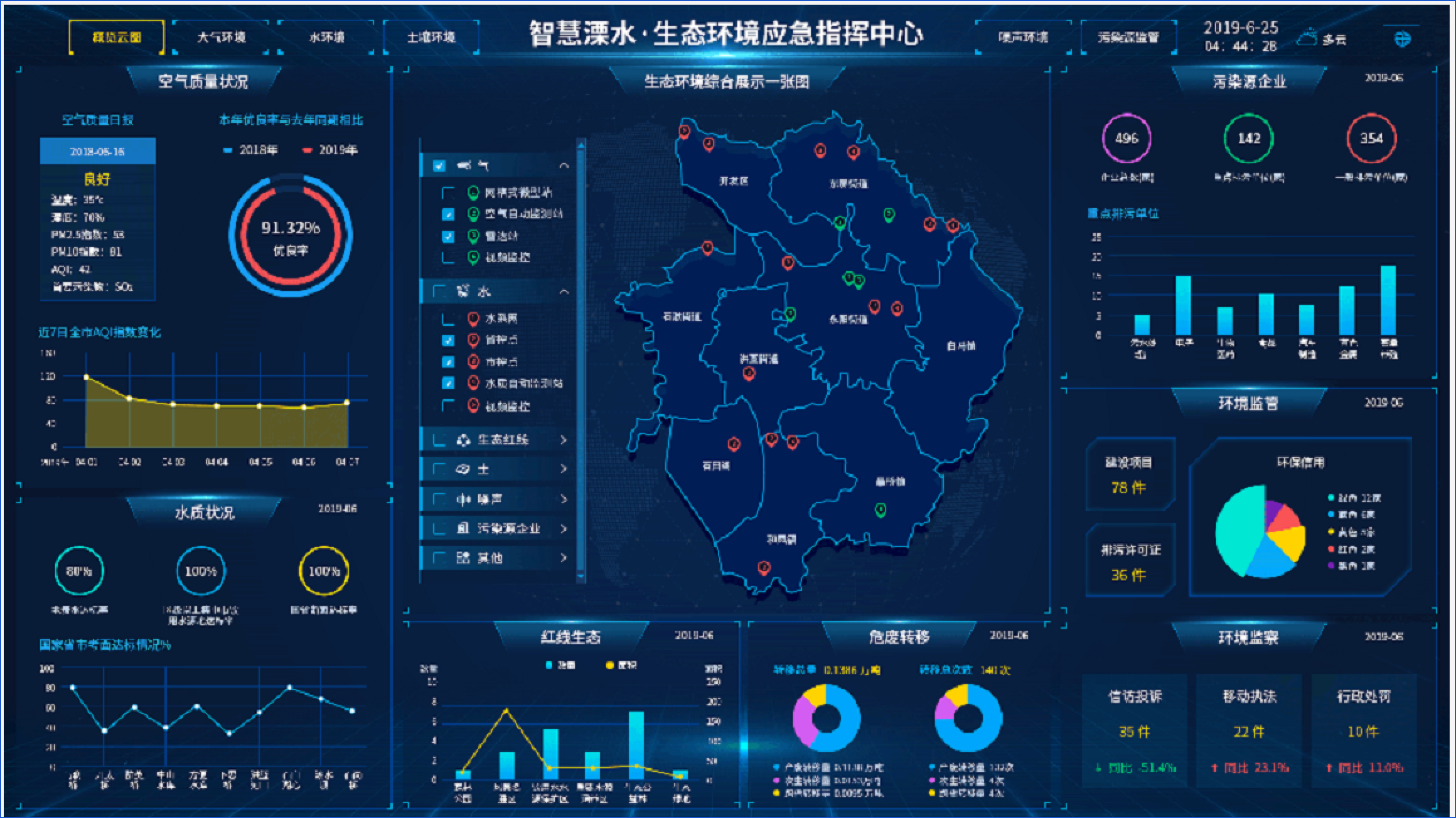This screenshot has height=818, width=1456.
Task: Click the green 视频监控 pin icon under 气
Action: (x=474, y=258)
